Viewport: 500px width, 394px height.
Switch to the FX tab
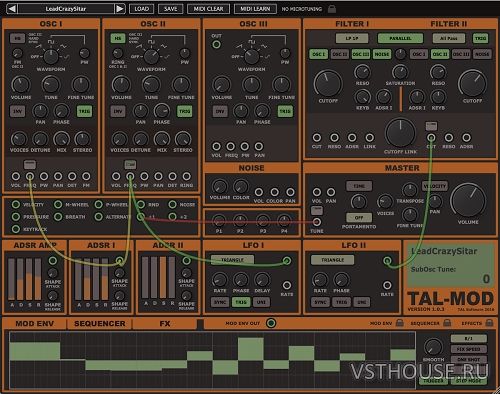(165, 323)
